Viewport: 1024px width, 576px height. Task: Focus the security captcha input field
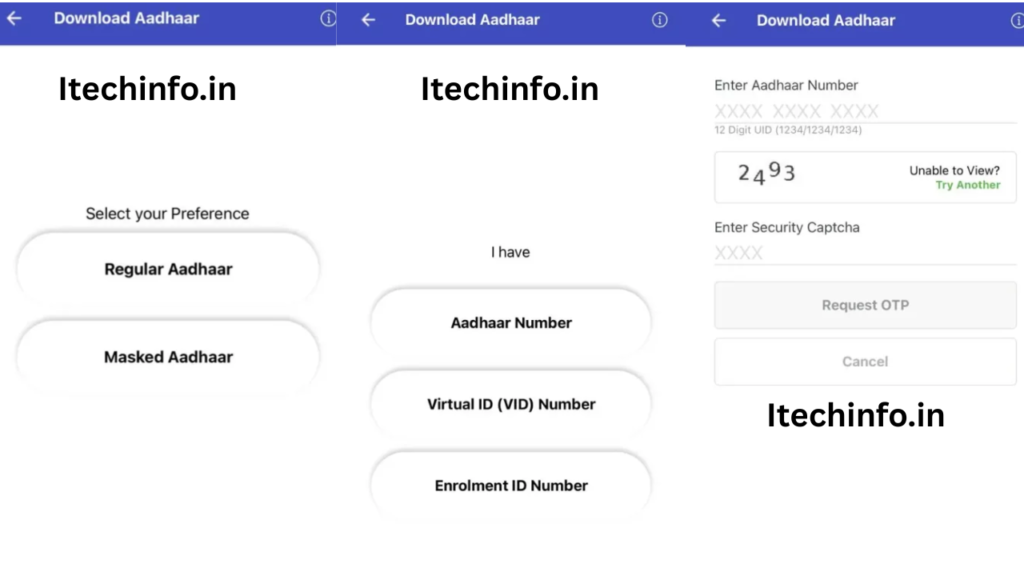point(865,253)
